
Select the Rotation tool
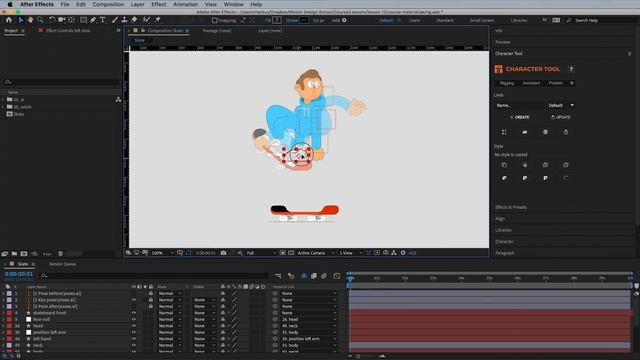(x=52, y=20)
